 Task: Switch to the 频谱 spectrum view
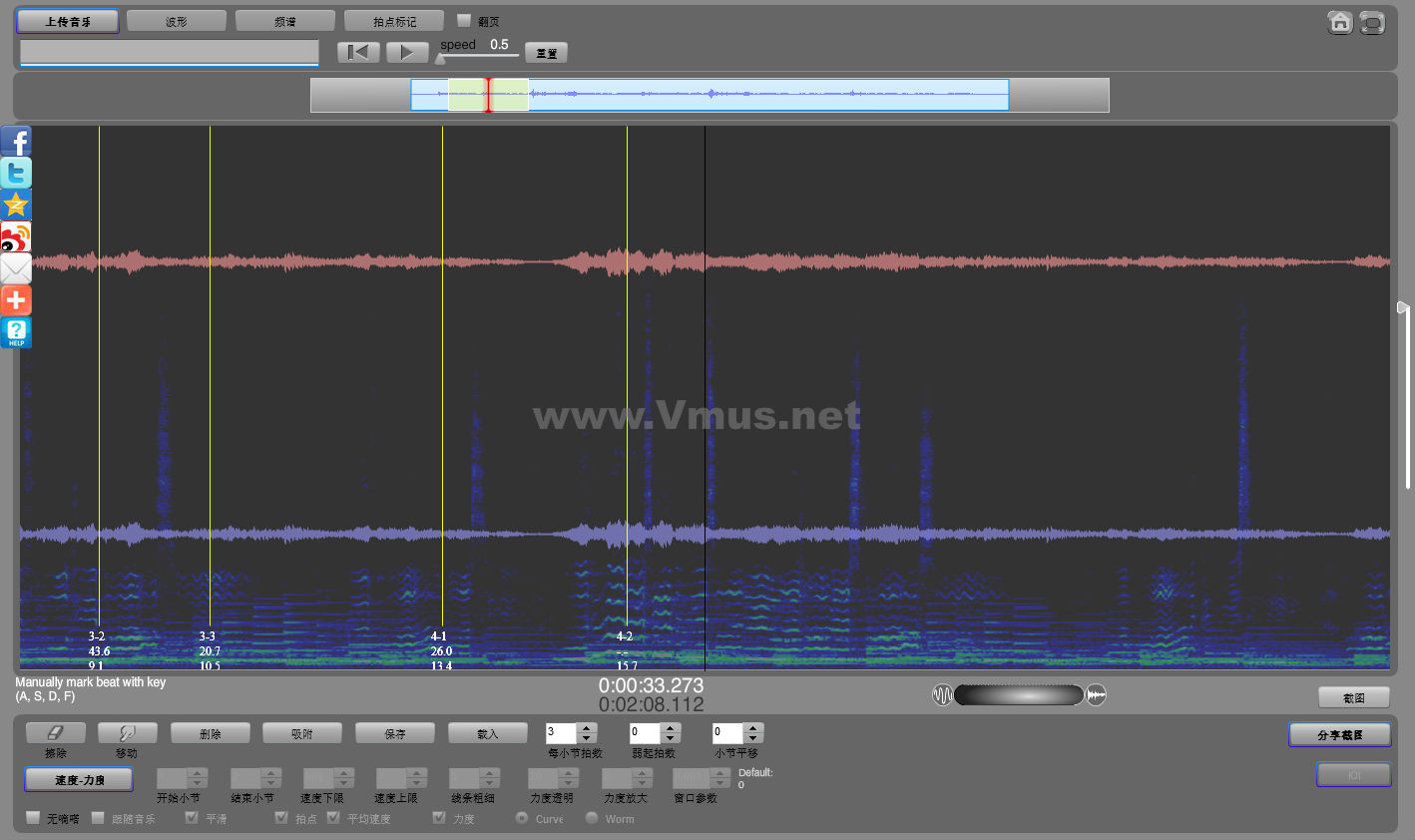[285, 21]
